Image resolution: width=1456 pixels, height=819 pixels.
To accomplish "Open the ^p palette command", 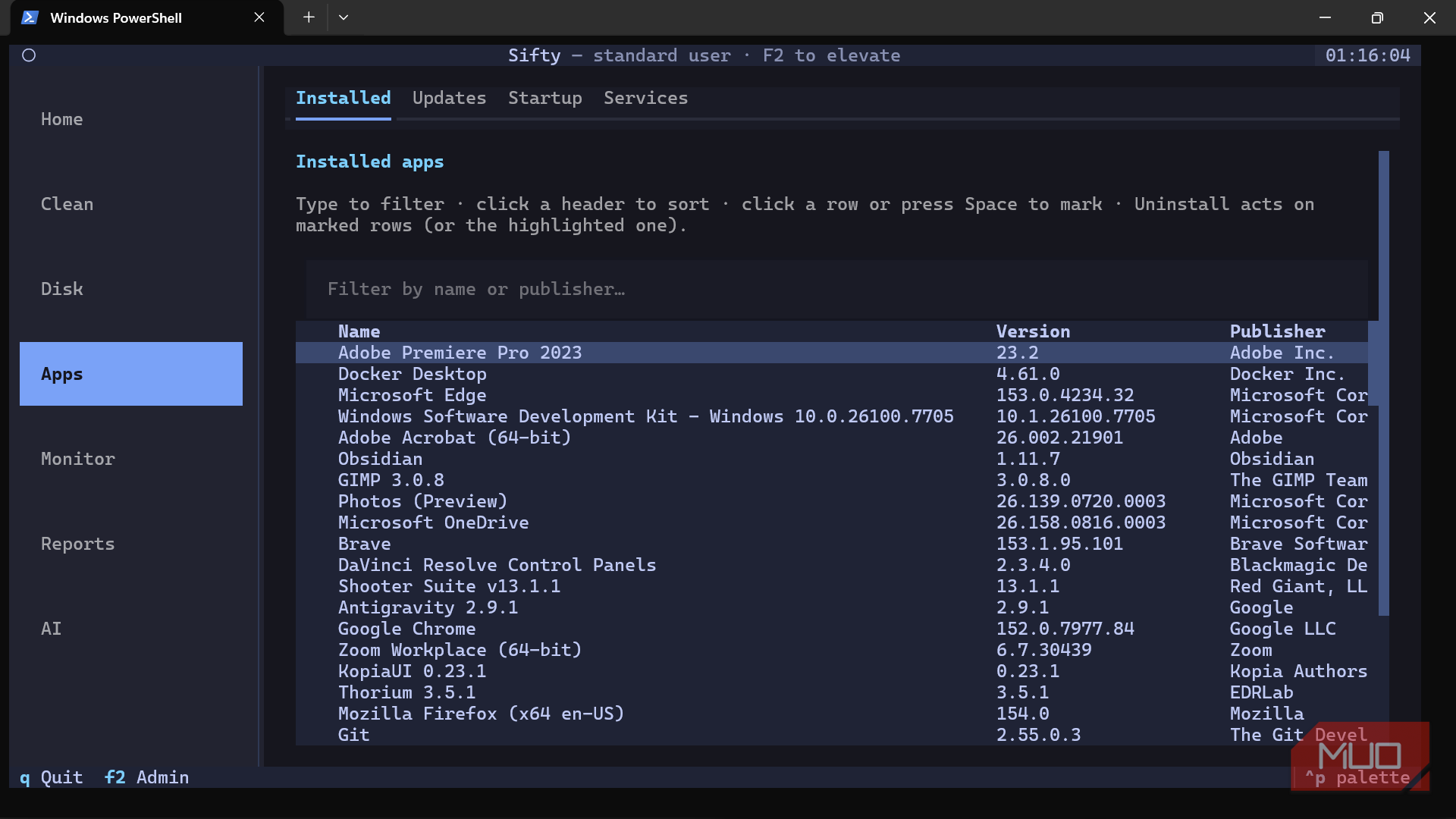I will pos(1357,777).
